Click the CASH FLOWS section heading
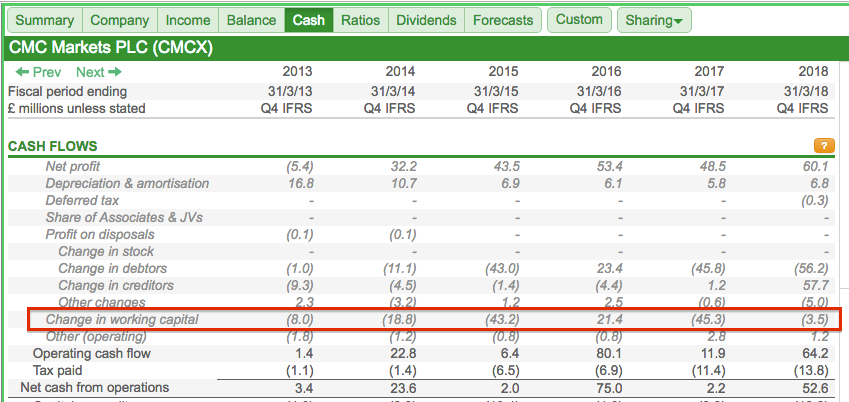 point(53,146)
